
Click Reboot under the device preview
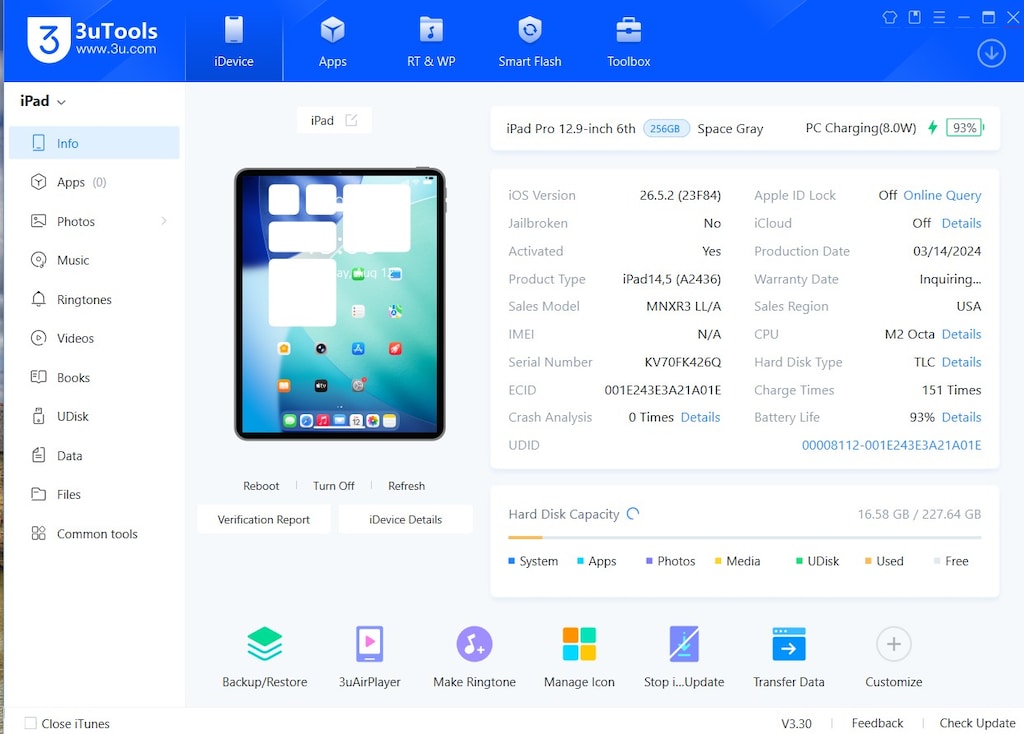tap(261, 486)
